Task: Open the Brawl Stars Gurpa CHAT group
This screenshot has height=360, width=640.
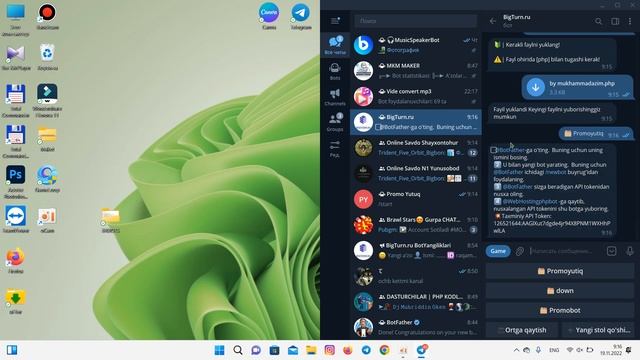Action: coord(416,225)
